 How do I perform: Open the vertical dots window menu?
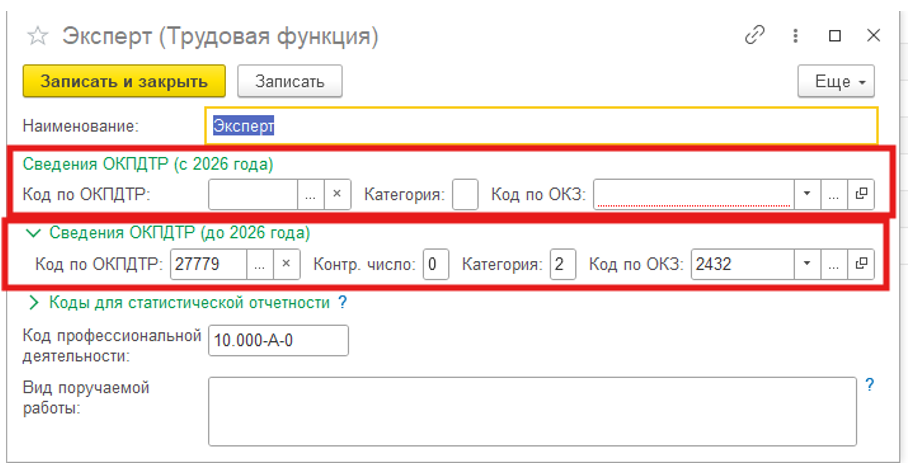click(x=795, y=36)
